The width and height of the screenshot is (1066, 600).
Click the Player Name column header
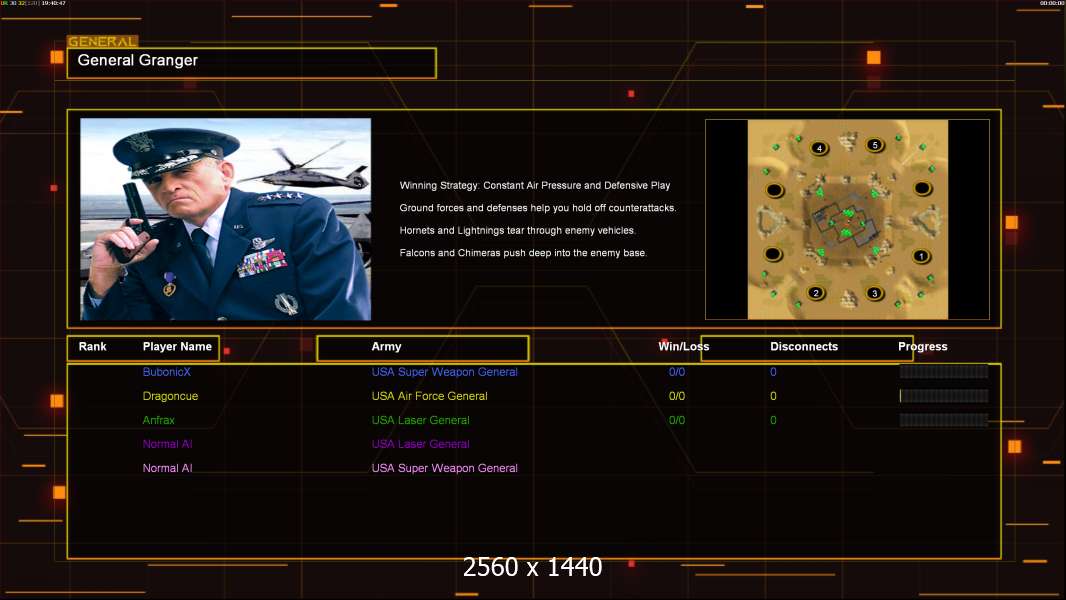click(177, 347)
